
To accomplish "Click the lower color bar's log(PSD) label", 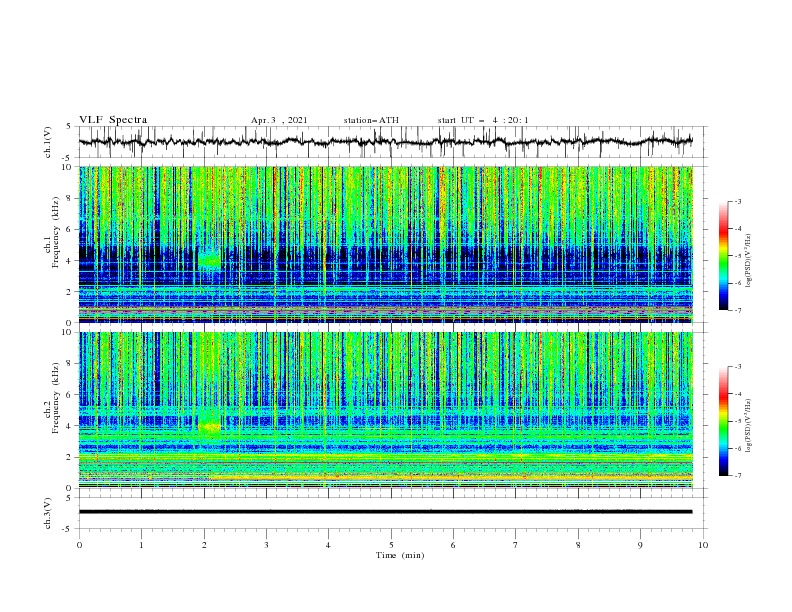I will (748, 425).
